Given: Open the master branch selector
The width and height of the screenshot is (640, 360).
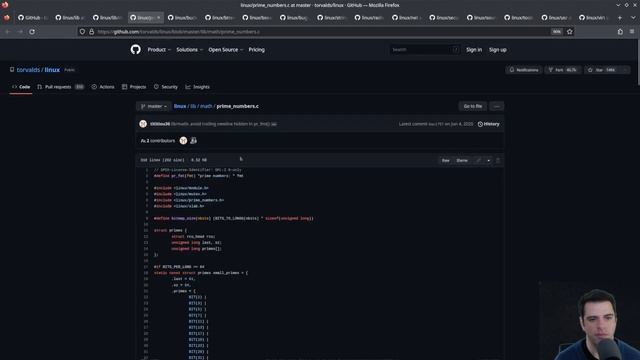Looking at the screenshot, I should click(x=154, y=106).
